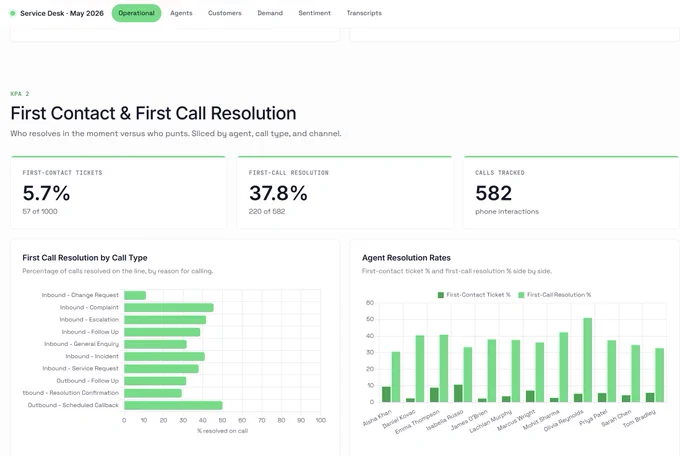680x456 pixels.
Task: Click the '220 of 582' subtext
Action: 267,211
